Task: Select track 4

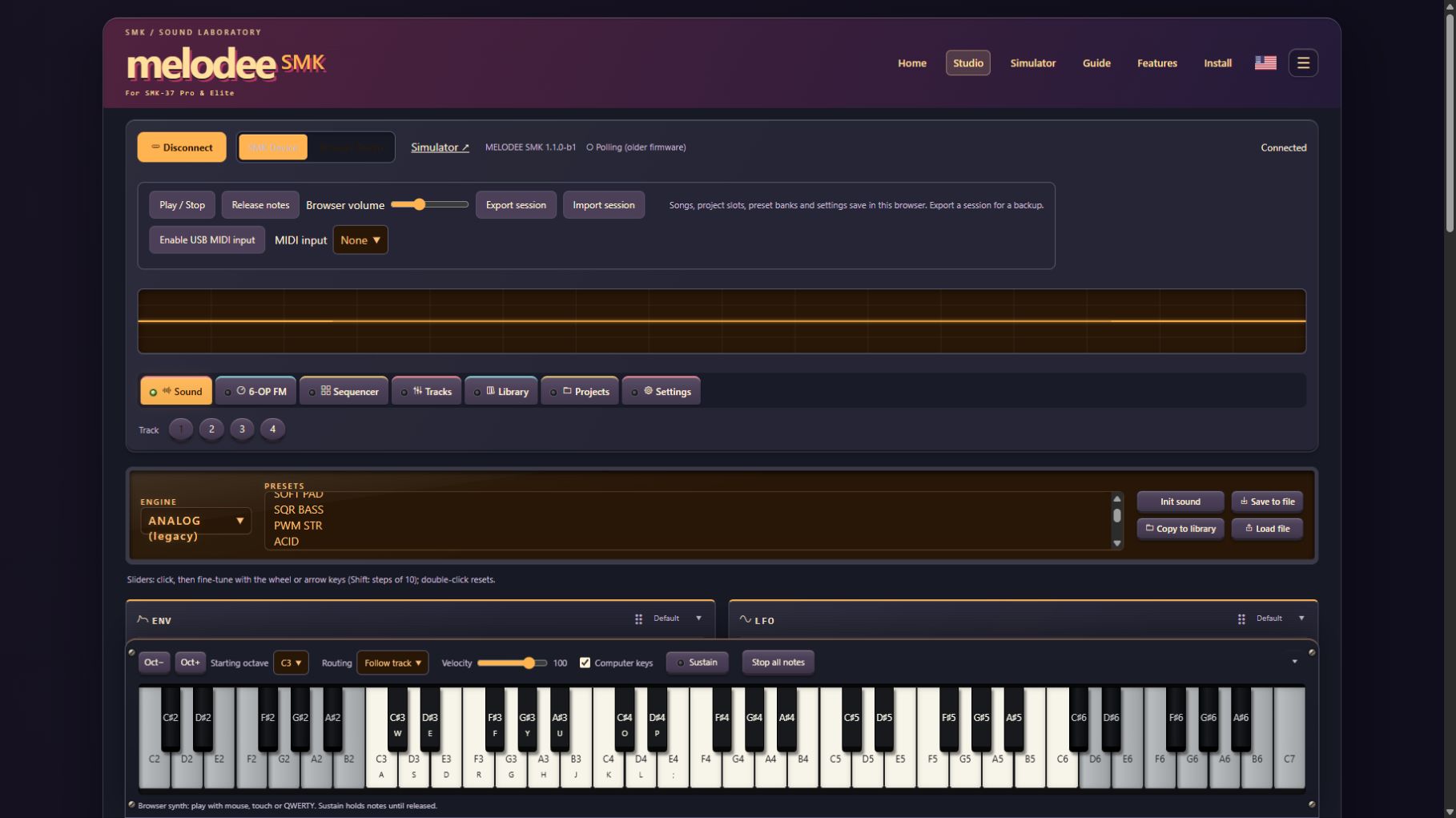Action: [272, 429]
